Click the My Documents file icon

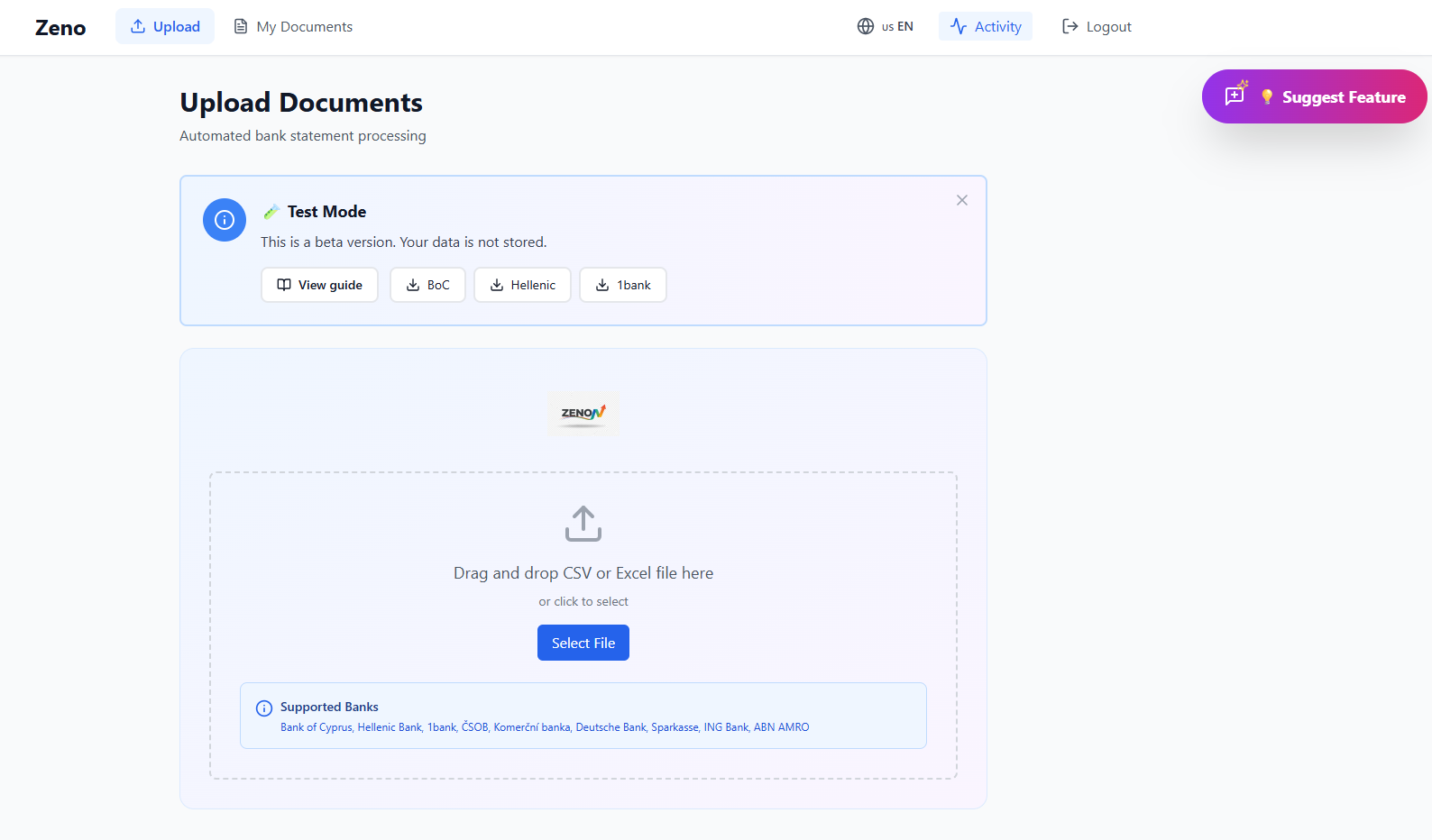[241, 26]
